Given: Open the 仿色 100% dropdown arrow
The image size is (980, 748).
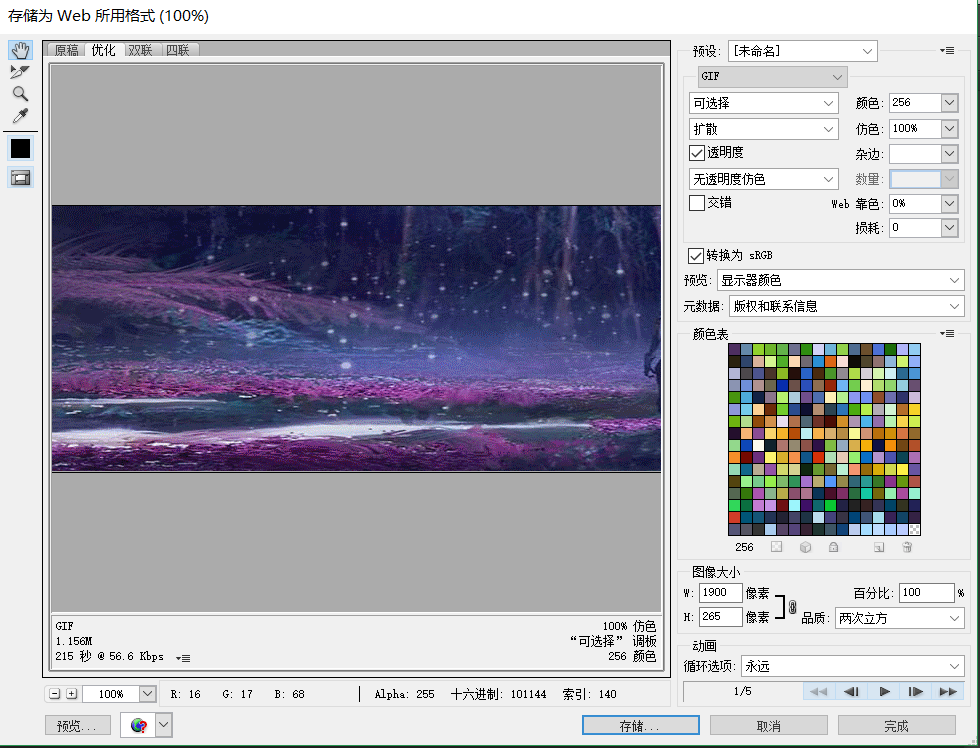Looking at the screenshot, I should (950, 129).
